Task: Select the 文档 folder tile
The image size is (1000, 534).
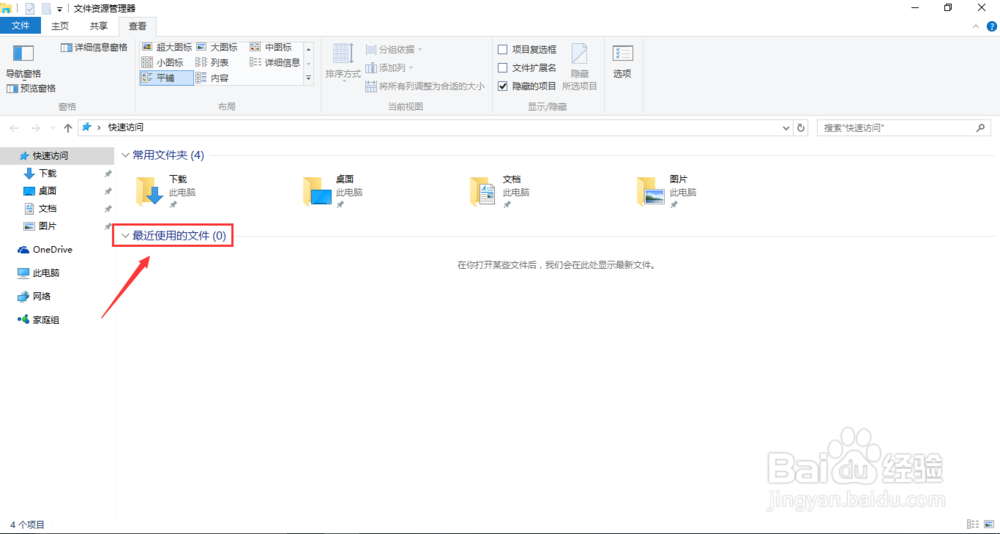Action: (501, 191)
